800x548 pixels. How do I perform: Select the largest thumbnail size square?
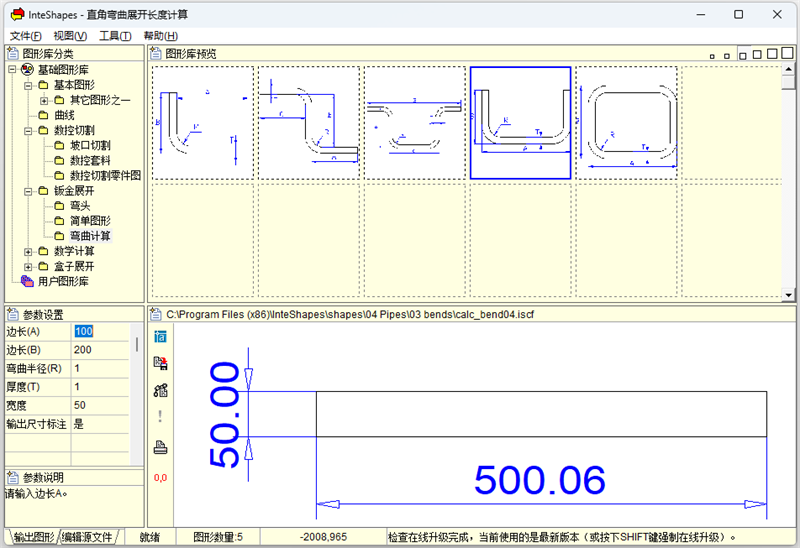click(788, 53)
